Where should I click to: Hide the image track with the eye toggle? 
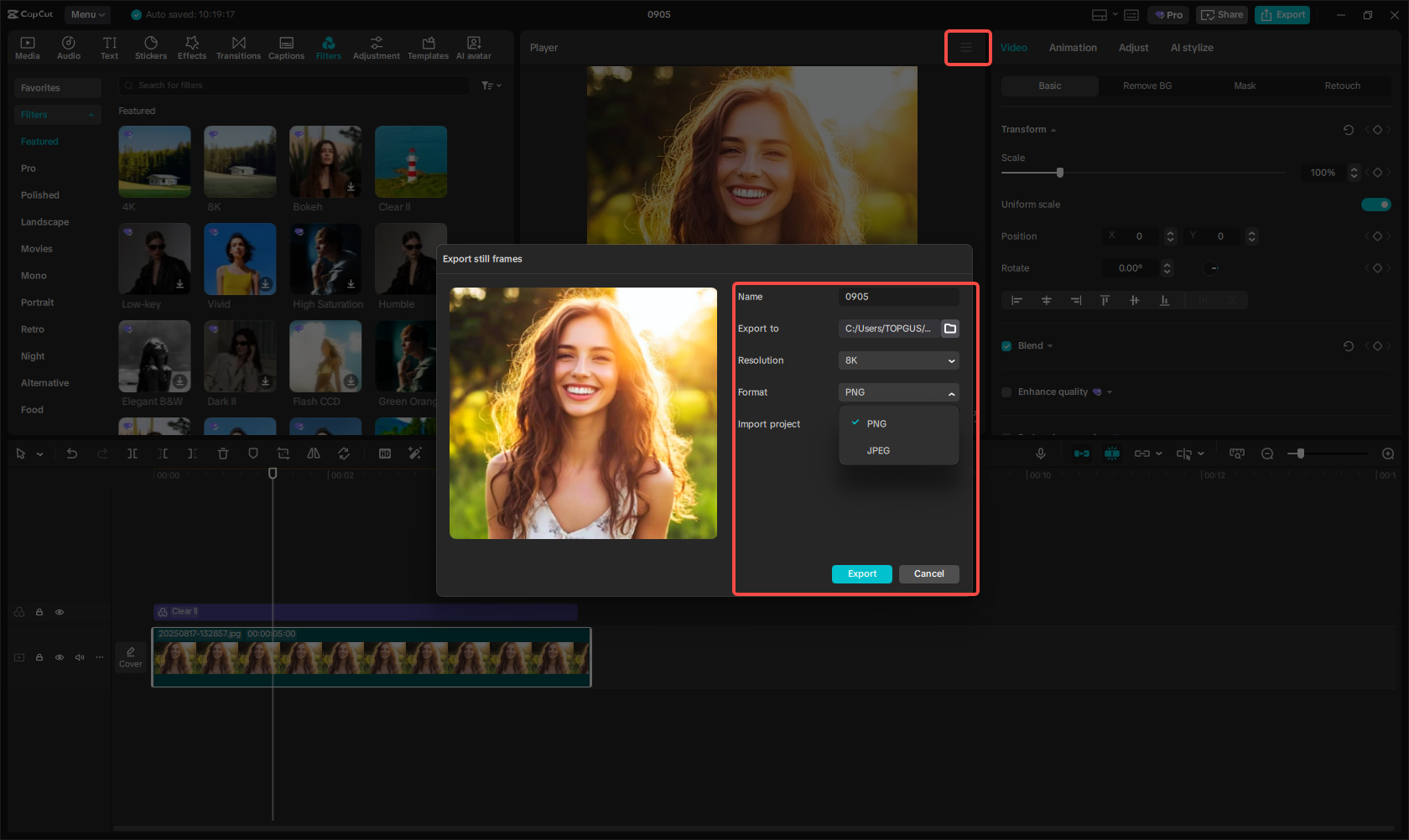60,657
